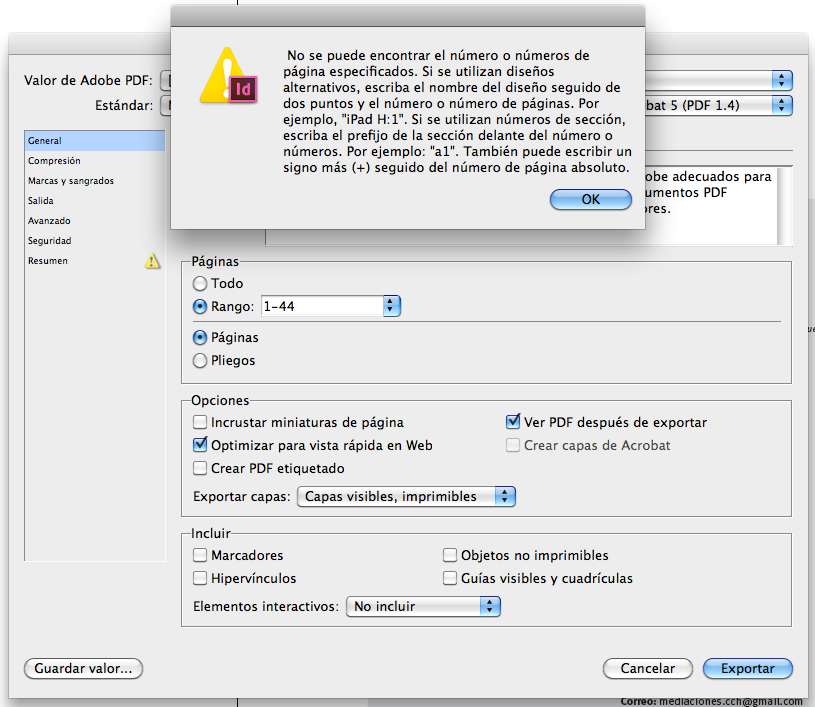This screenshot has width=815, height=707.
Task: Click the Rango field containing 1-44
Action: (x=322, y=306)
